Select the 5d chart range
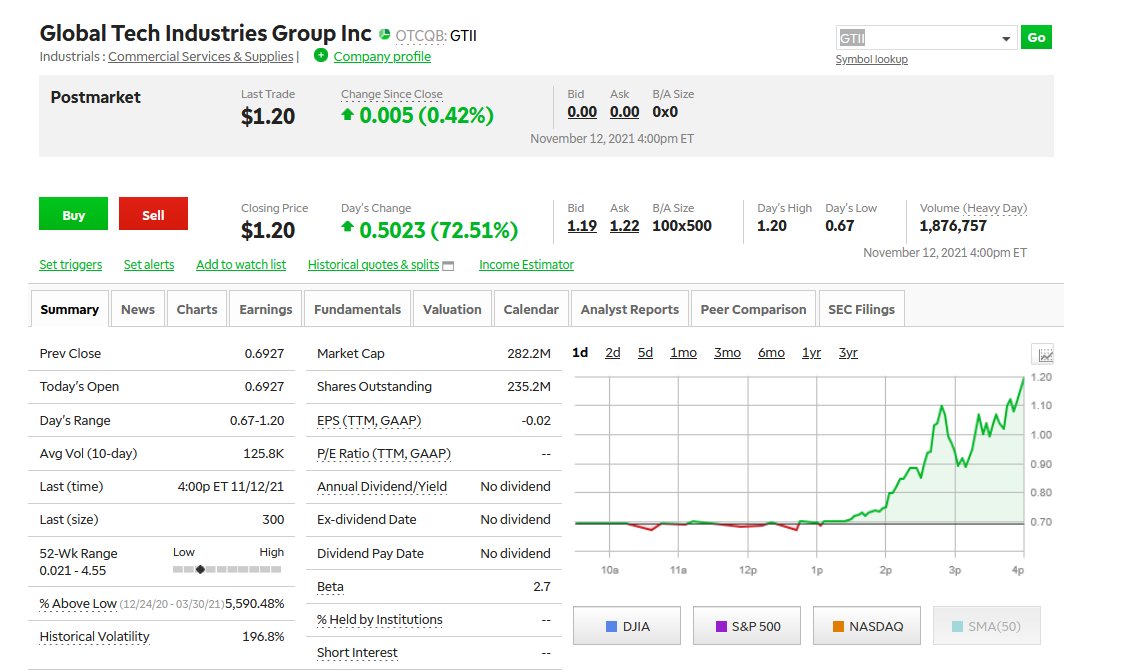The image size is (1133, 671). 645,352
